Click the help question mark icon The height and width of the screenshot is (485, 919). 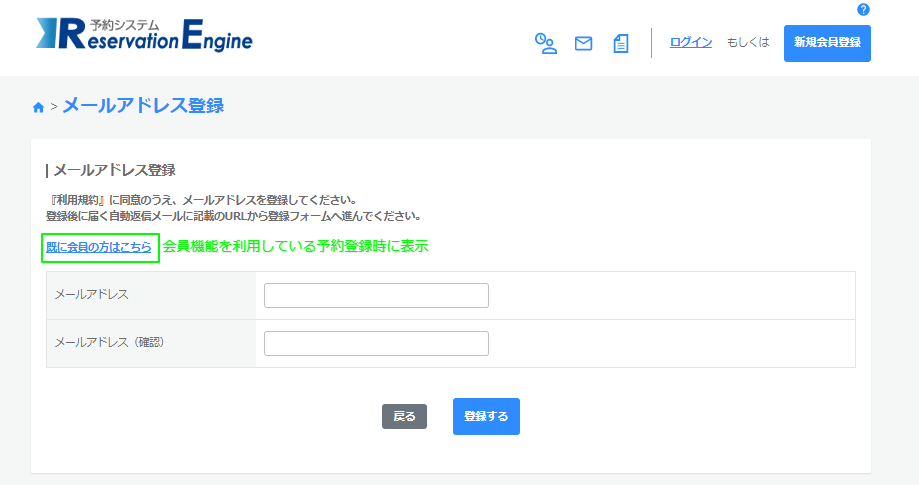tap(863, 10)
